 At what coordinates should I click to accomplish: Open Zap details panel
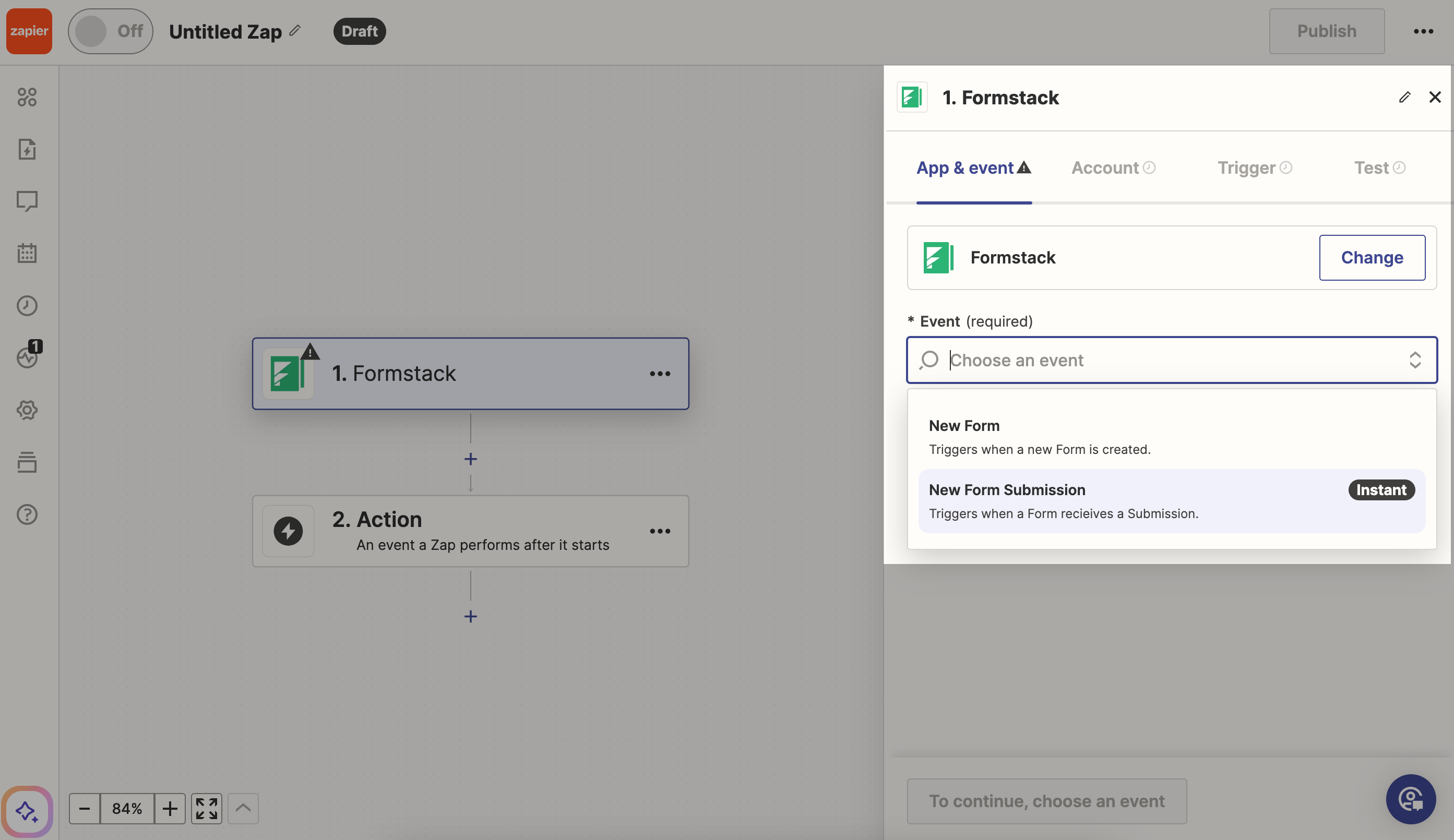coord(27,149)
